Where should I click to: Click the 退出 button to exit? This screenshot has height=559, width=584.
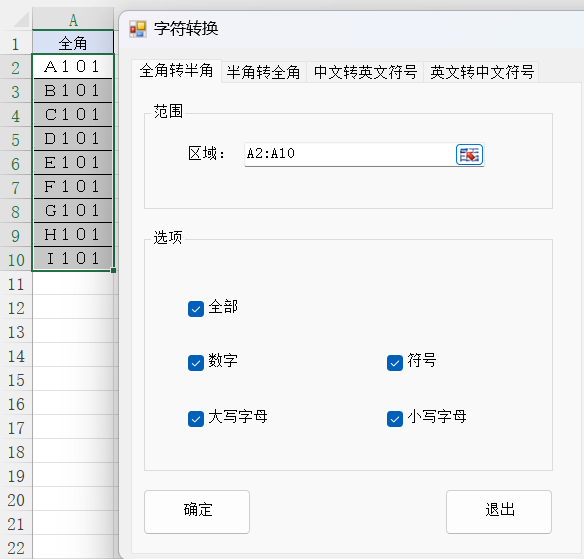pyautogui.click(x=499, y=512)
